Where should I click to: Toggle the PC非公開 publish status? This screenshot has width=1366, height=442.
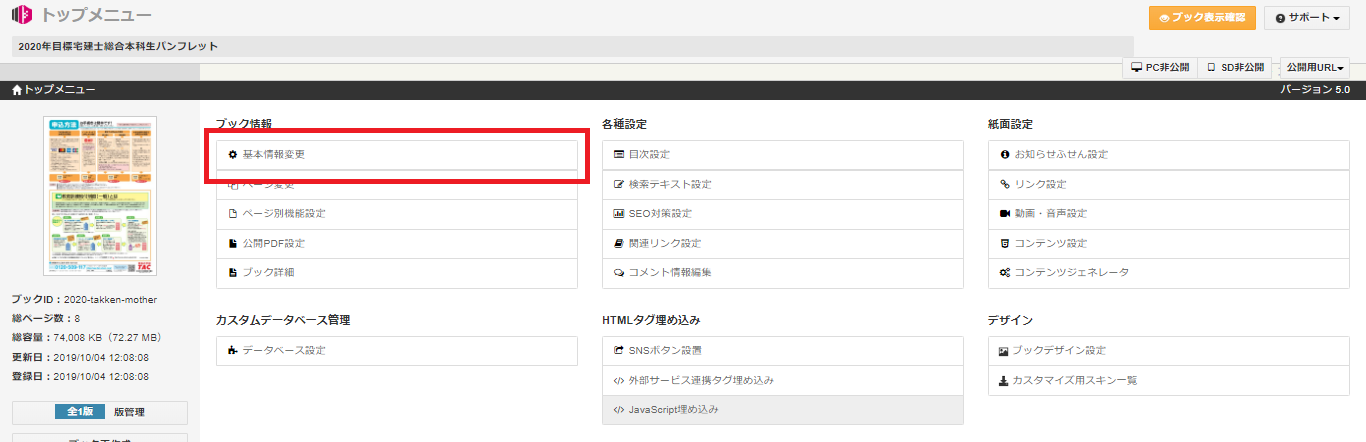click(1160, 68)
